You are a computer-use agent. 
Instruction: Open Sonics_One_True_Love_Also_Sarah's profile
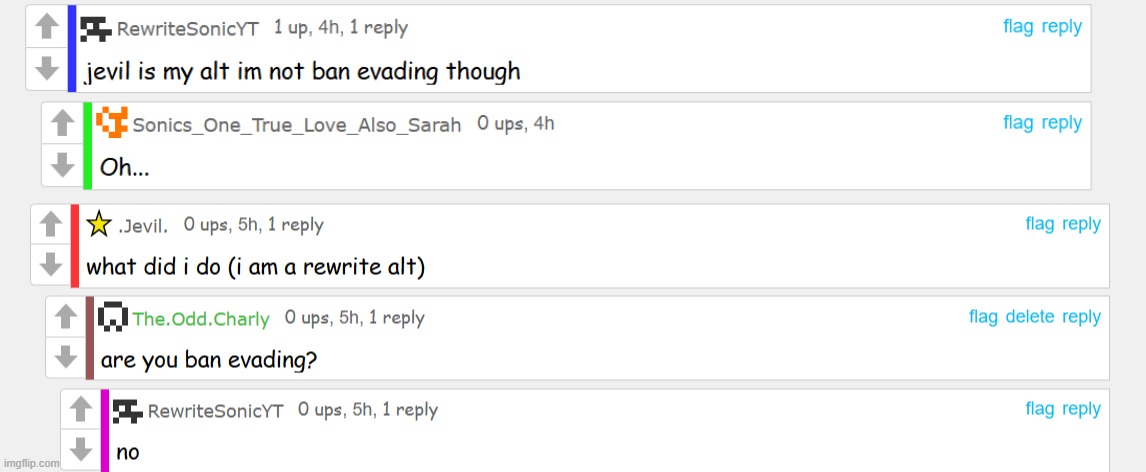point(296,125)
